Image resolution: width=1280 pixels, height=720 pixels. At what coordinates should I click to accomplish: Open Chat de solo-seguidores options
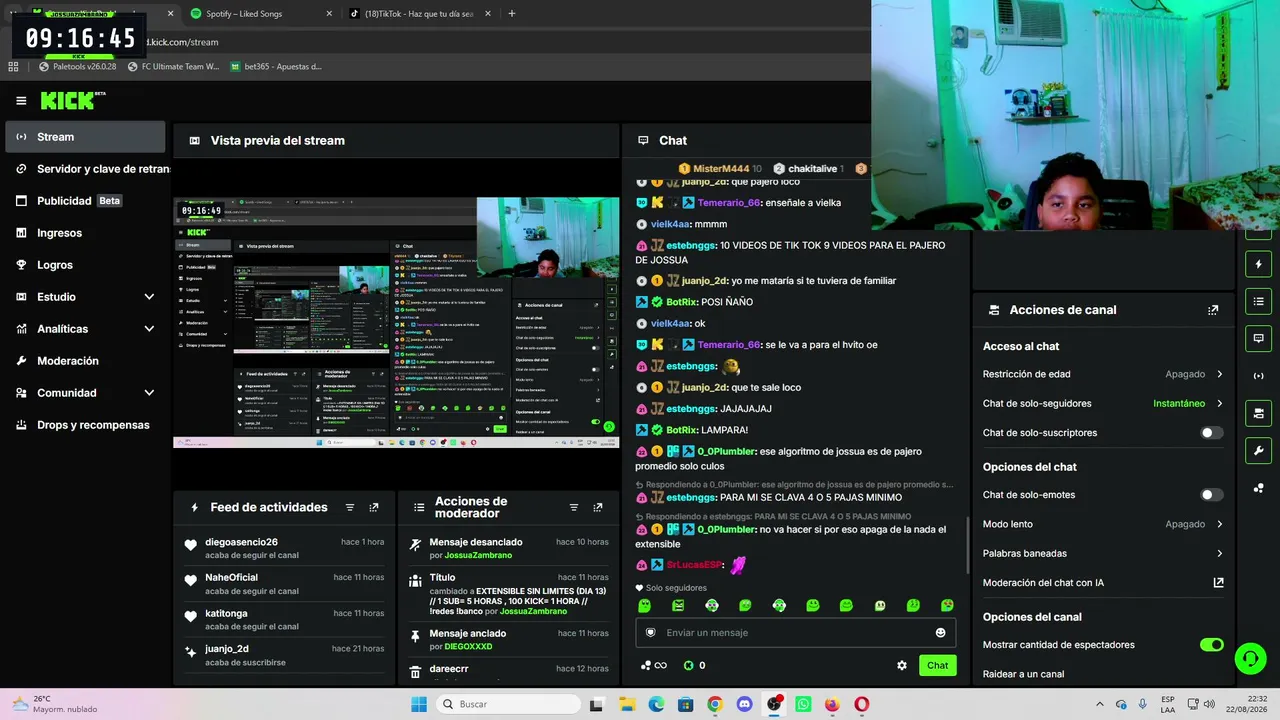point(1103,404)
